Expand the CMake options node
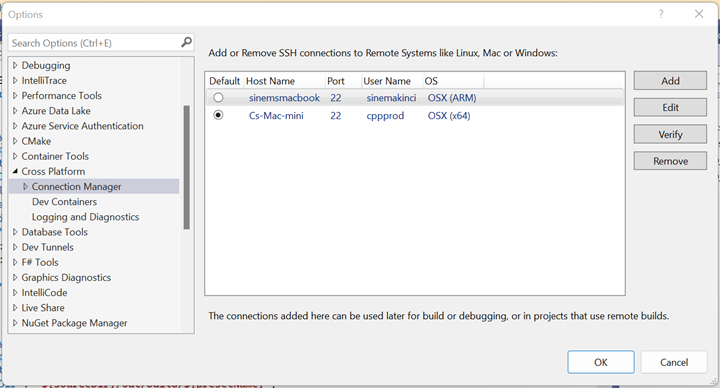This screenshot has width=720, height=388. [x=15, y=141]
